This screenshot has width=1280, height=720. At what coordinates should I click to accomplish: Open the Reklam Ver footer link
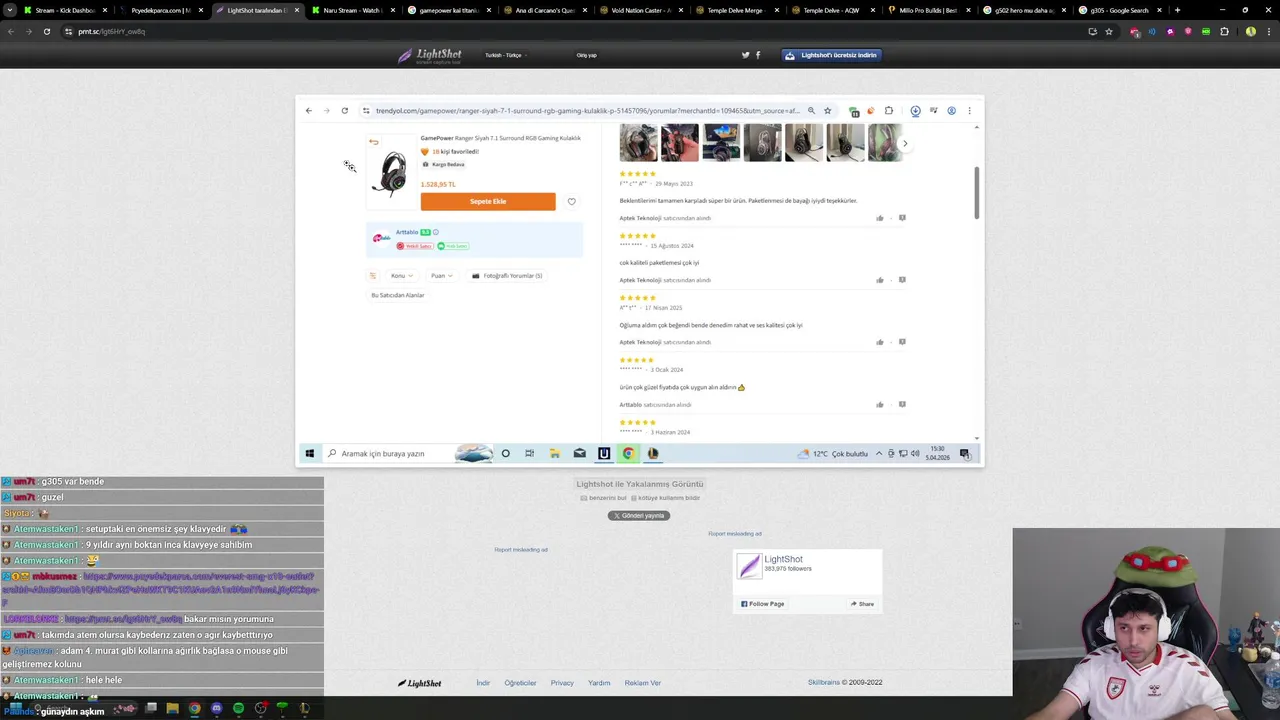(643, 683)
